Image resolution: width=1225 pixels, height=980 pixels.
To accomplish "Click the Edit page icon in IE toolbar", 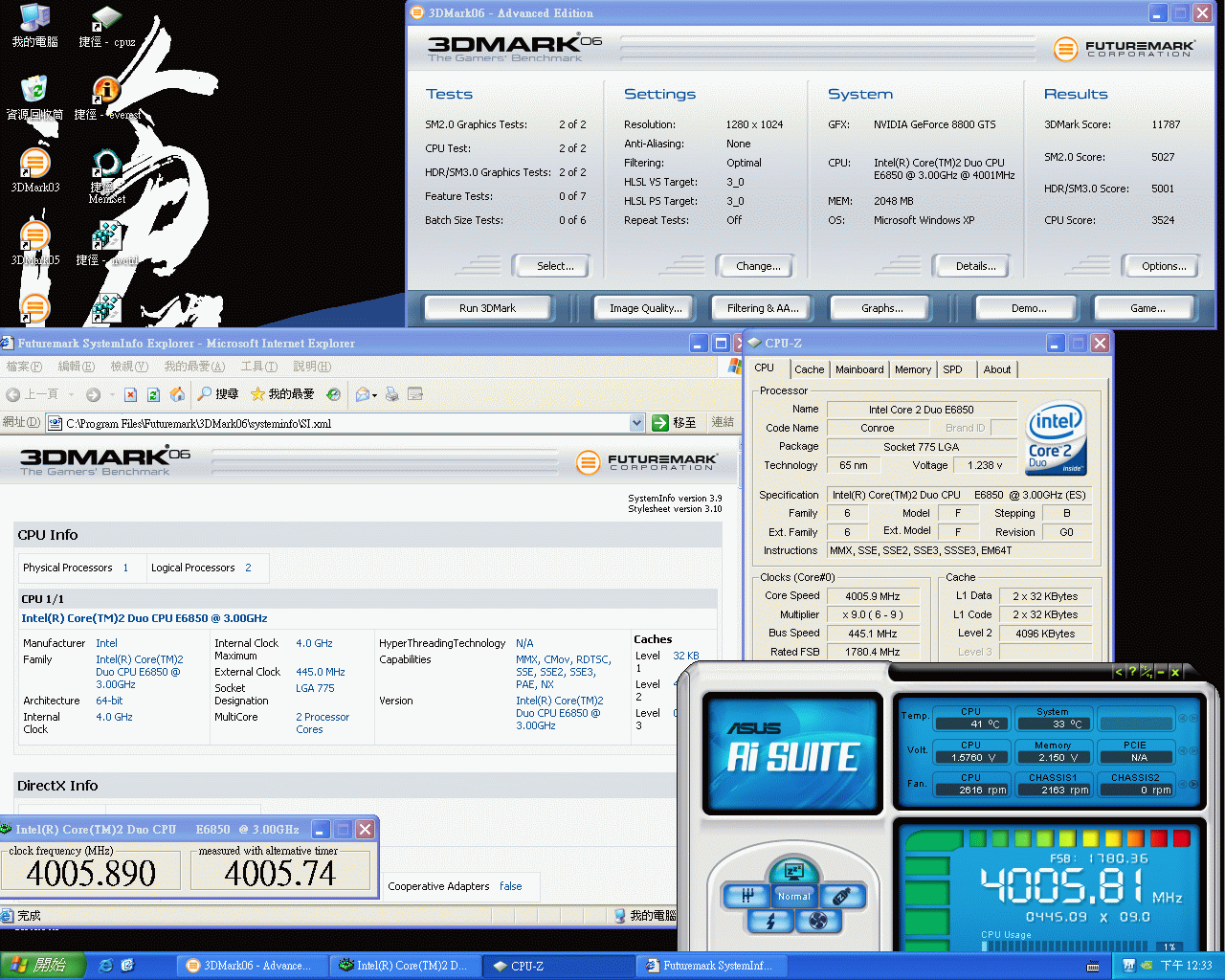I will click(415, 394).
